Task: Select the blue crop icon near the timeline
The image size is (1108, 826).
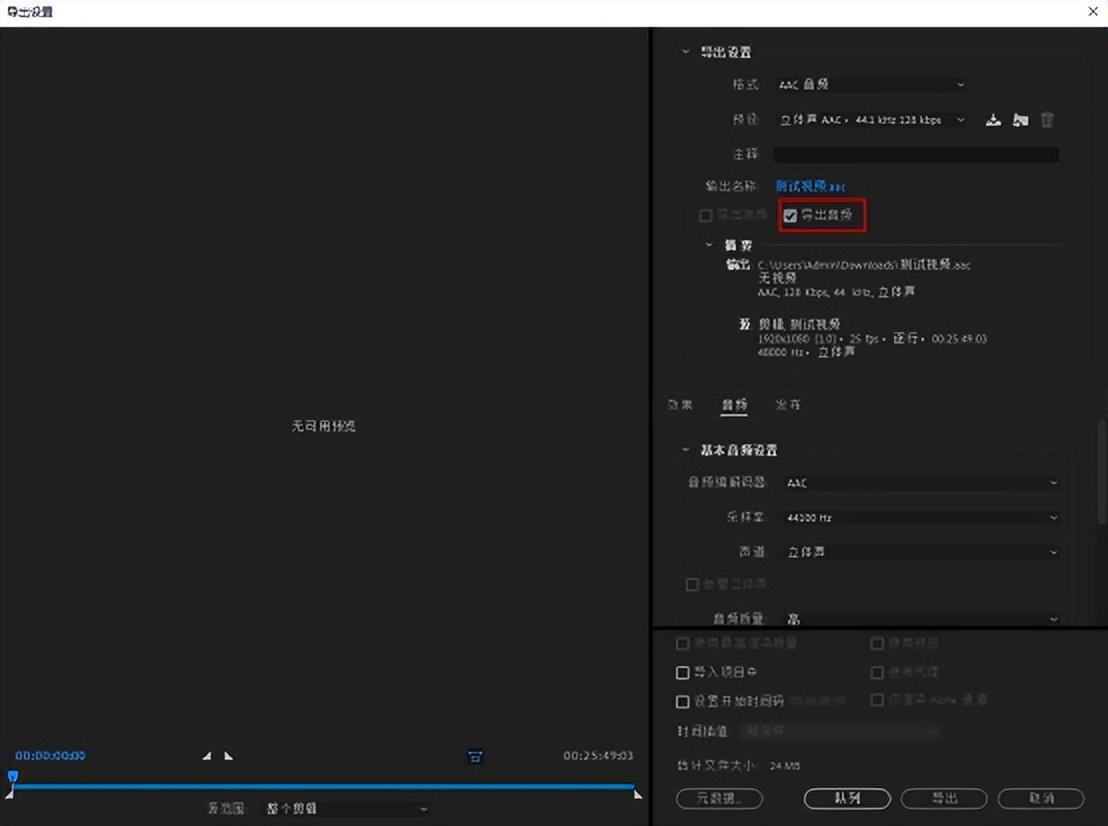Action: pos(474,757)
